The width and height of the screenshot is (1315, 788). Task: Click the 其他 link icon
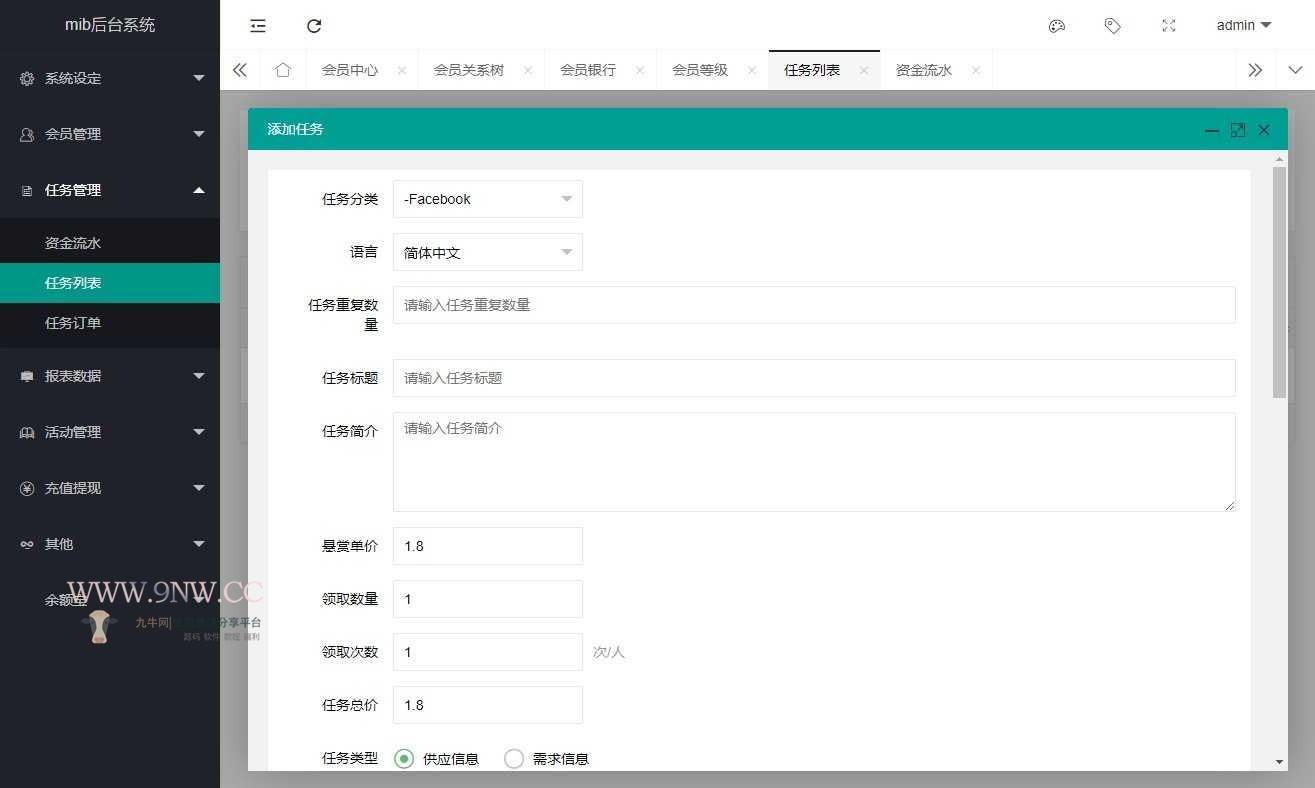click(27, 544)
